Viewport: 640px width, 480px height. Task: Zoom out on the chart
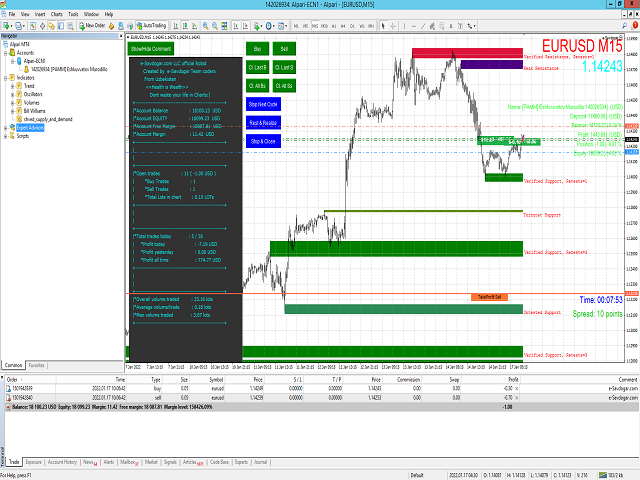tap(215, 26)
